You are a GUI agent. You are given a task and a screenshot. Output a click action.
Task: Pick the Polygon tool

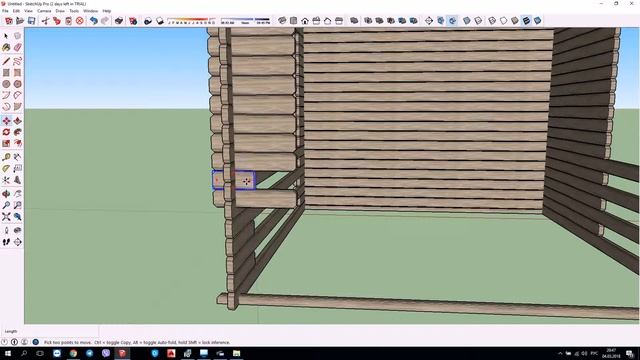pyautogui.click(x=18, y=84)
